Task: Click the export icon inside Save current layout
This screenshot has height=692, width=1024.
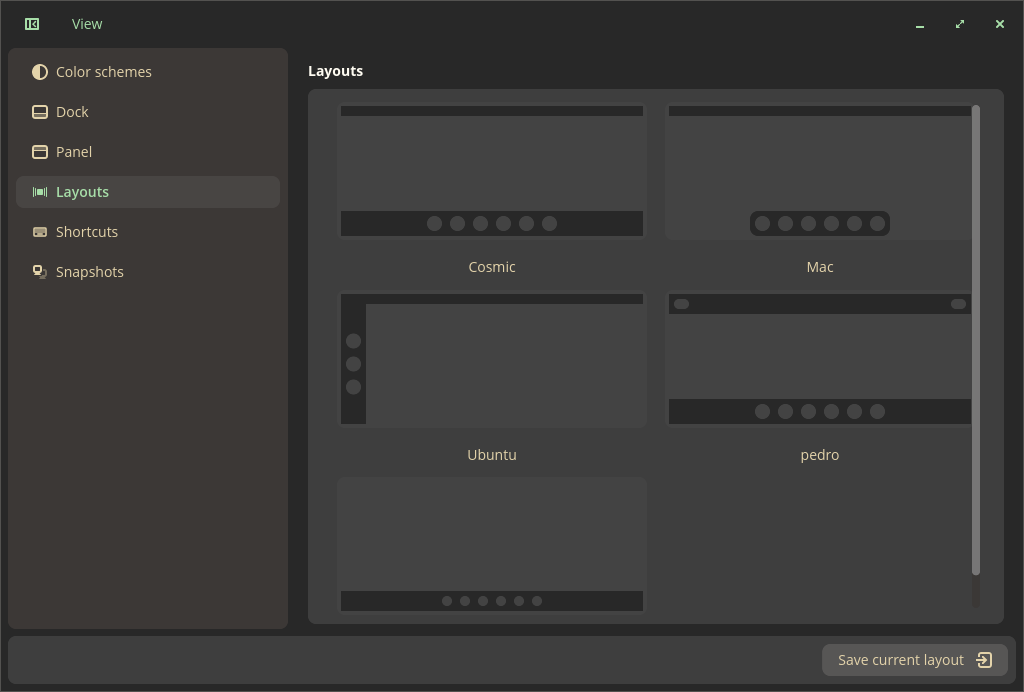Action: coord(984,659)
